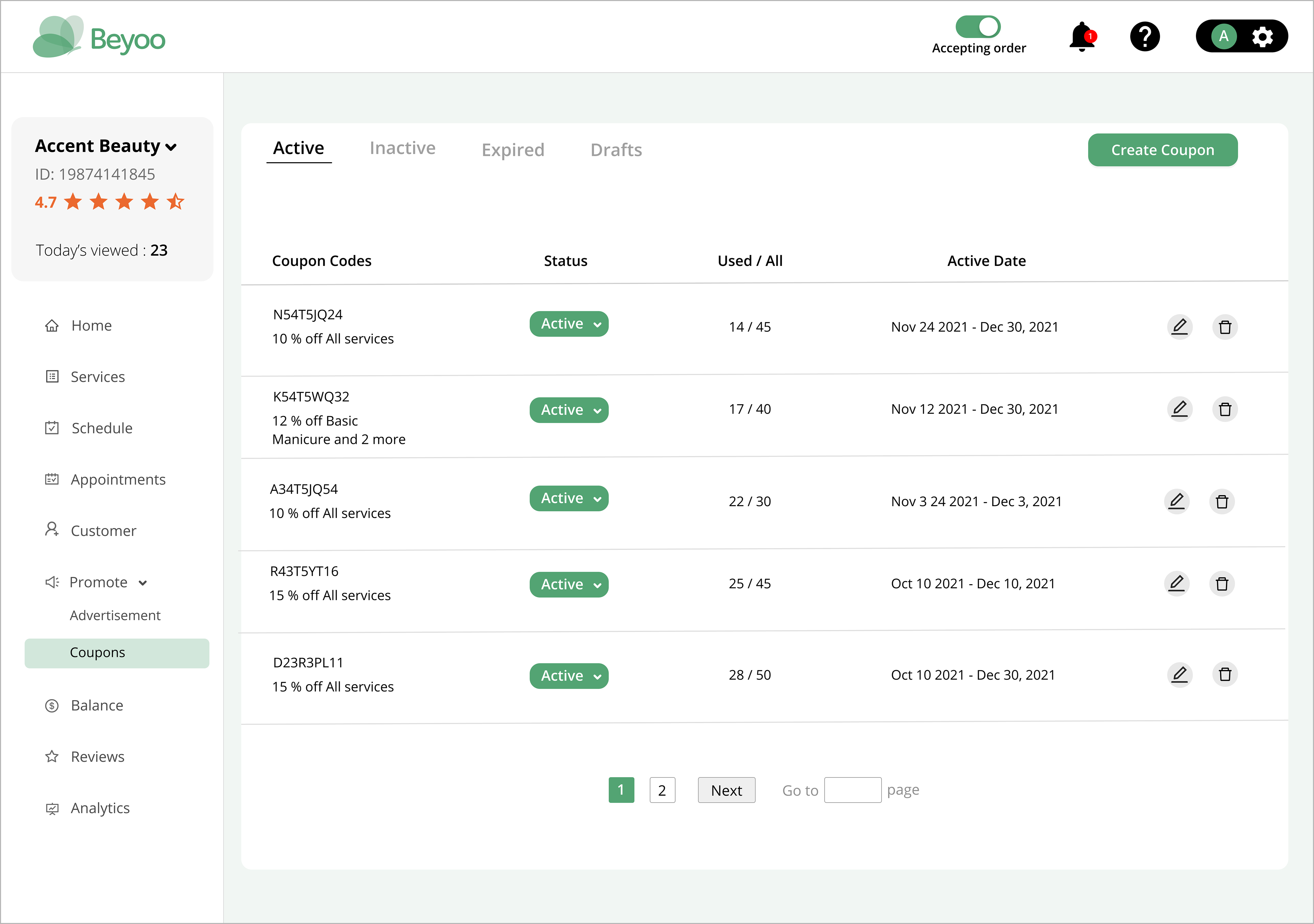The image size is (1314, 924).
Task: Click the 14 / 45 usage value
Action: pos(750,327)
